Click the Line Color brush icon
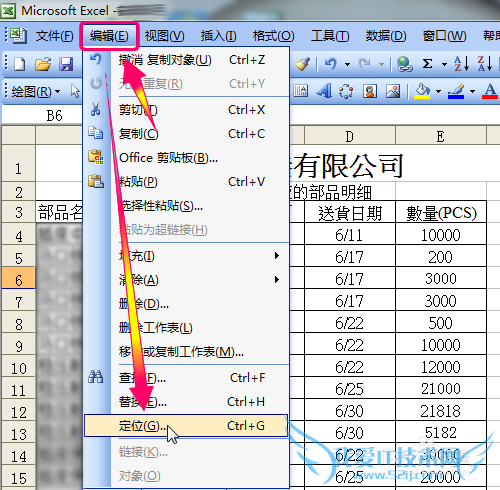Viewport: 500px width, 490px height. tap(456, 91)
